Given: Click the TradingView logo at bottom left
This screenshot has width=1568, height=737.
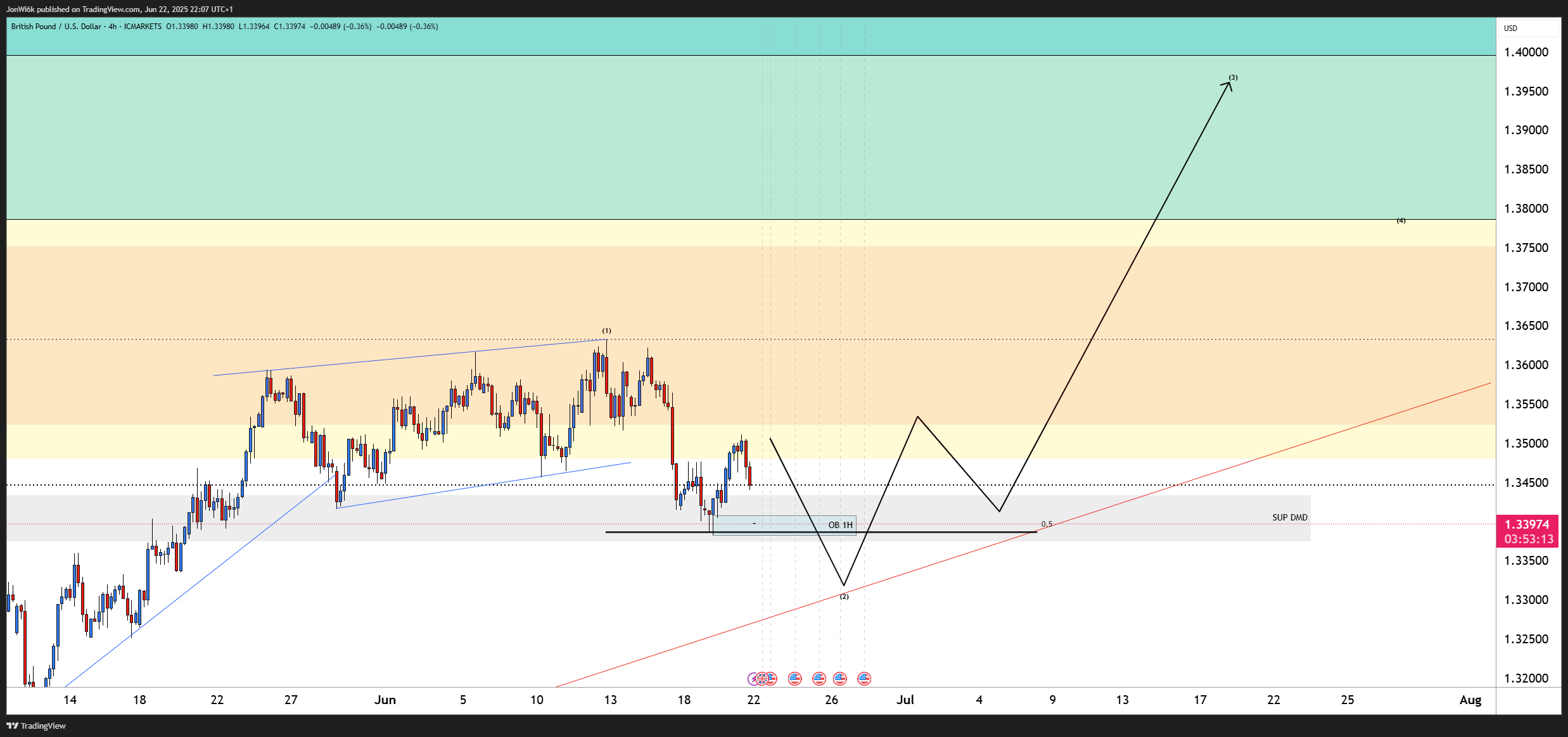Looking at the screenshot, I should 36,726.
